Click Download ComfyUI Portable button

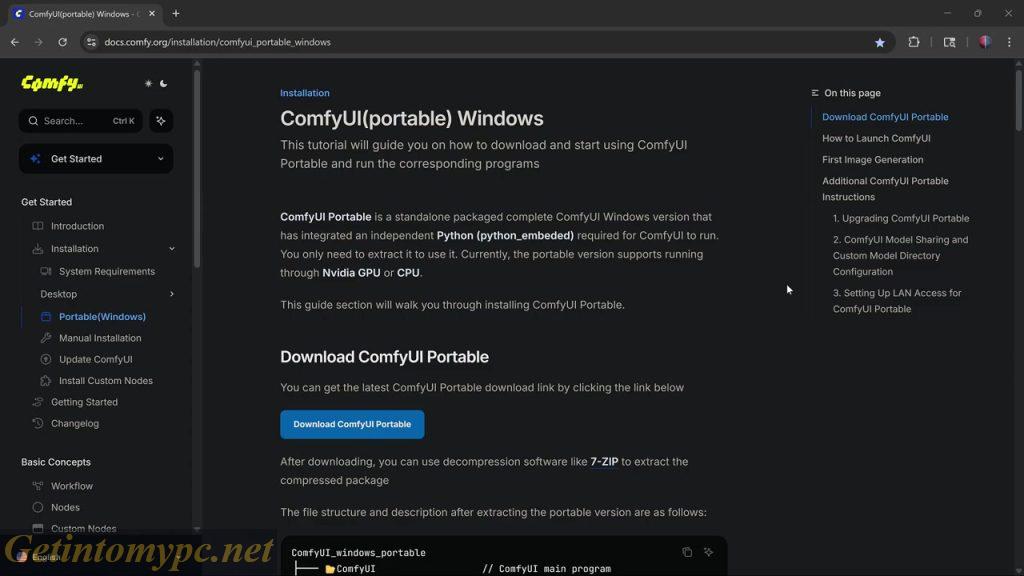pyautogui.click(x=352, y=424)
